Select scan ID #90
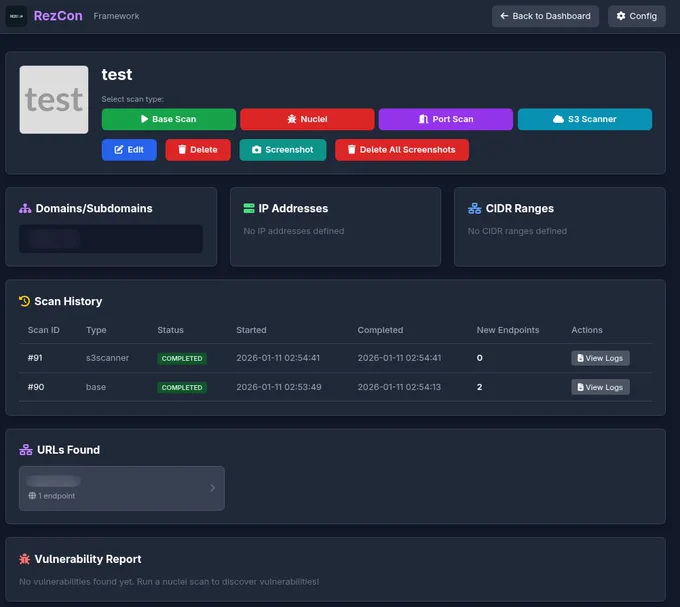 tap(36, 387)
